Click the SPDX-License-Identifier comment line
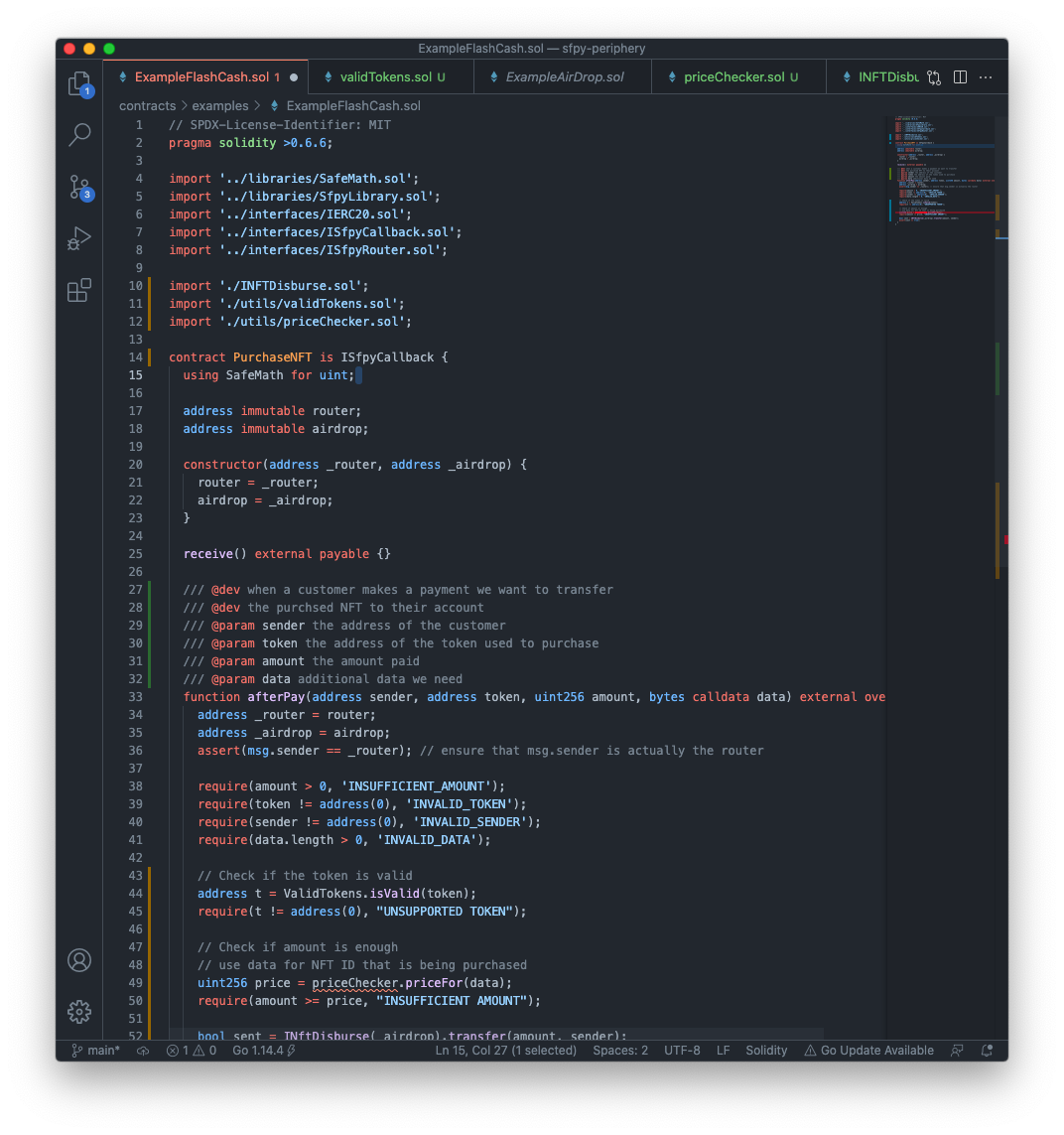This screenshot has width=1064, height=1135. [x=280, y=125]
